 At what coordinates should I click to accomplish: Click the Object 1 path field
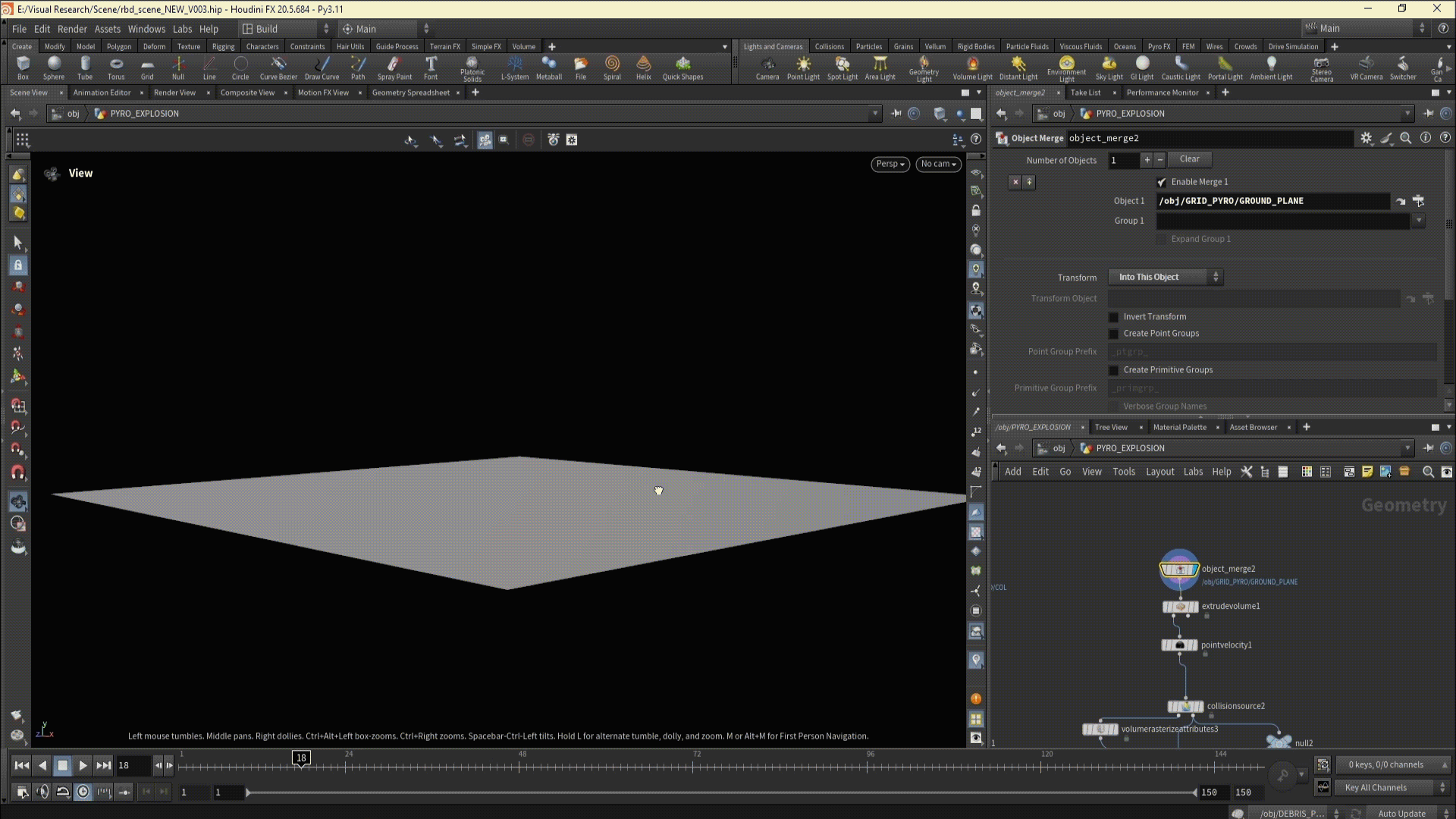pyautogui.click(x=1272, y=201)
